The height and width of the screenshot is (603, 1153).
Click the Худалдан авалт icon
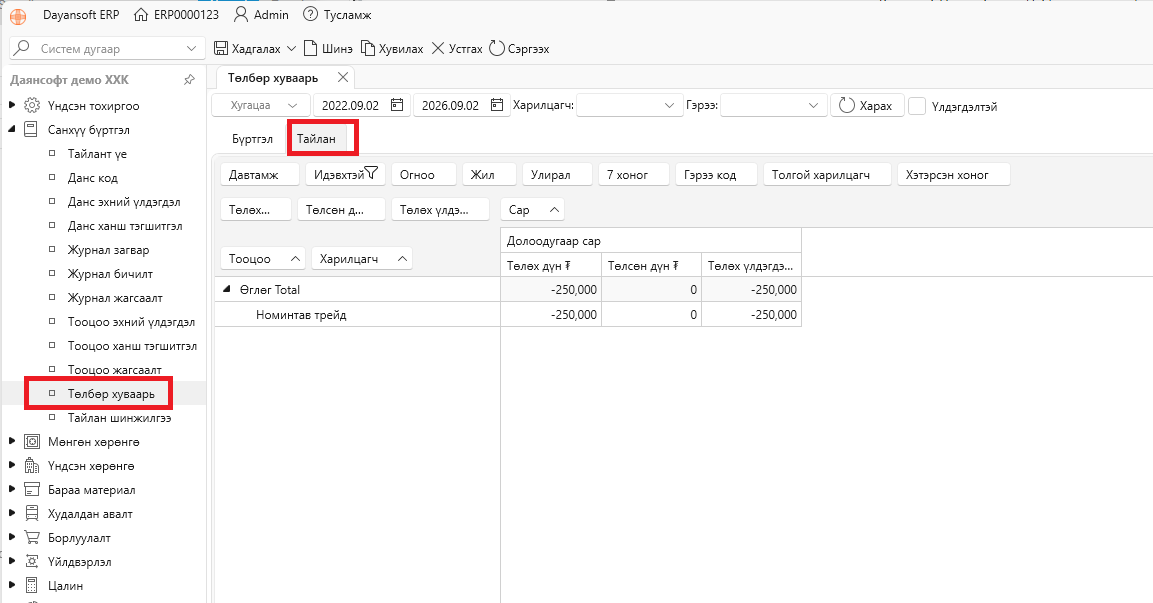(x=32, y=513)
